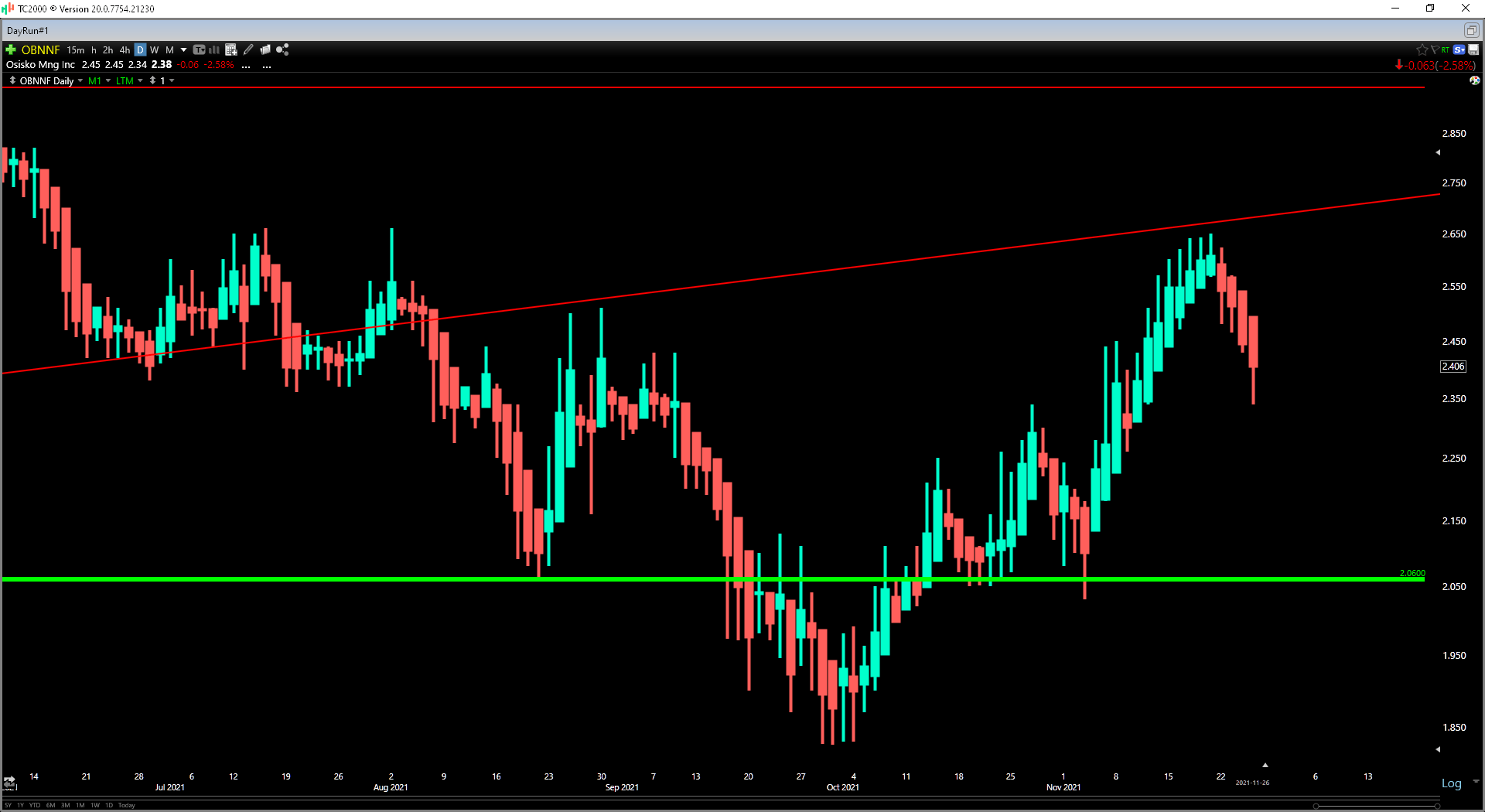Click the up-down arrows before OBNNF Daily
The image size is (1485, 812).
click(x=12, y=80)
